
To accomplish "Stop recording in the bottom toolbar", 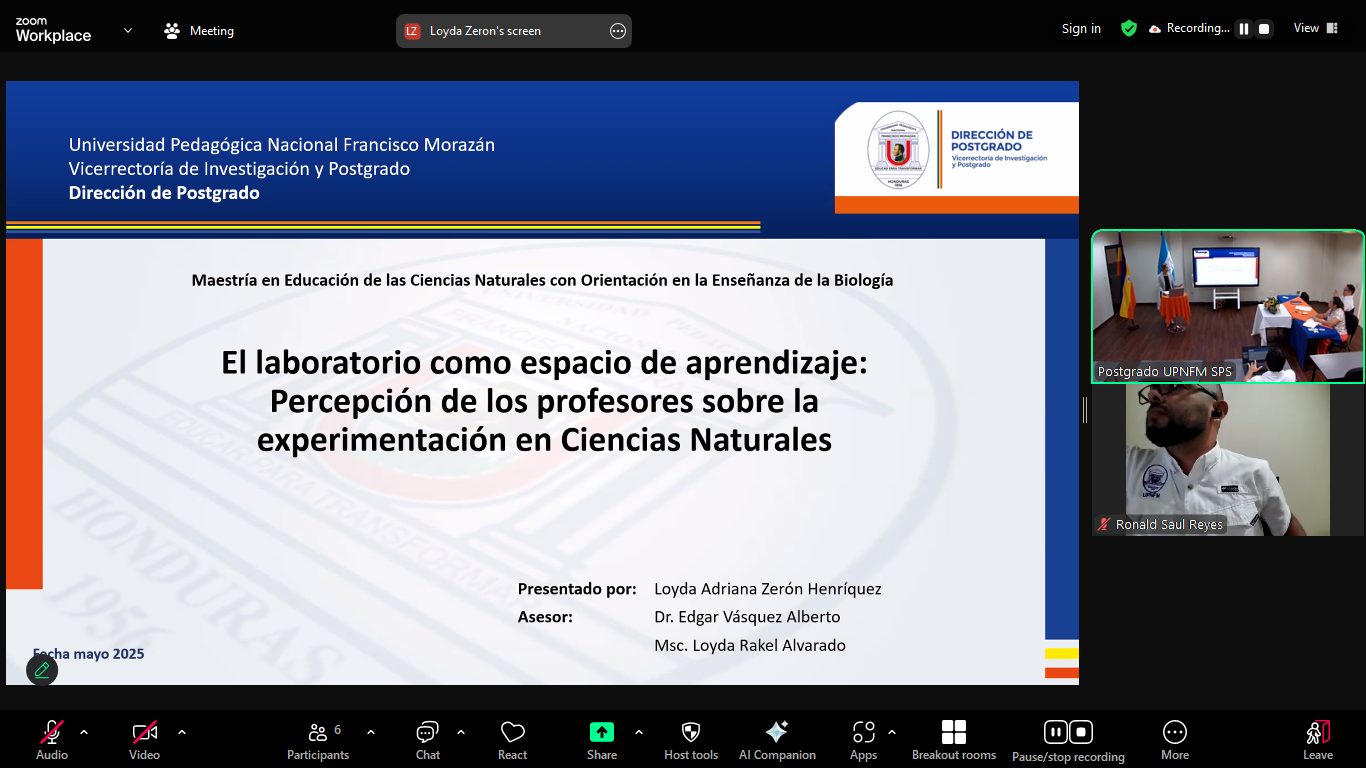I will point(1081,732).
